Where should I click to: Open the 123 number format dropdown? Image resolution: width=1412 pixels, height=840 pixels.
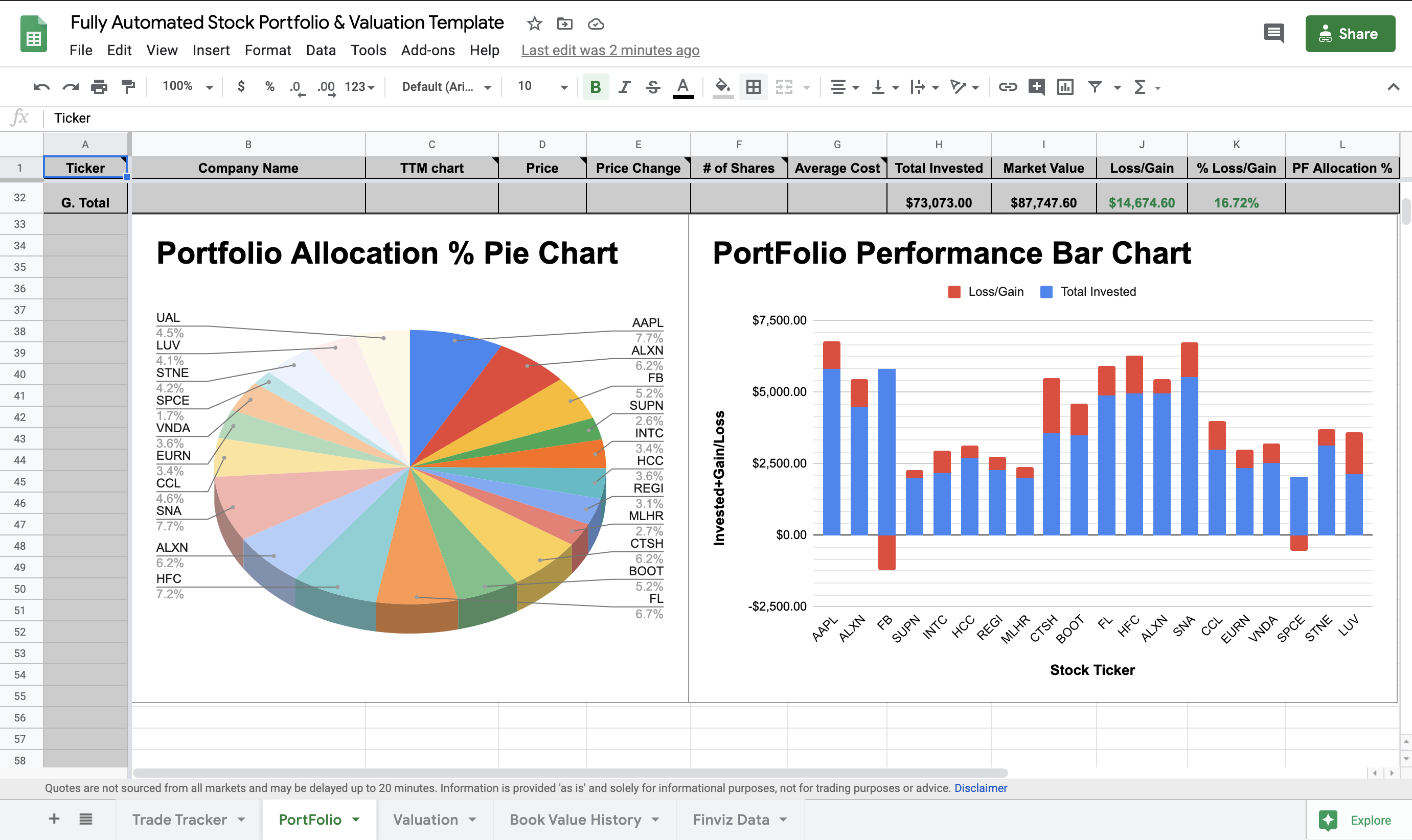click(359, 86)
